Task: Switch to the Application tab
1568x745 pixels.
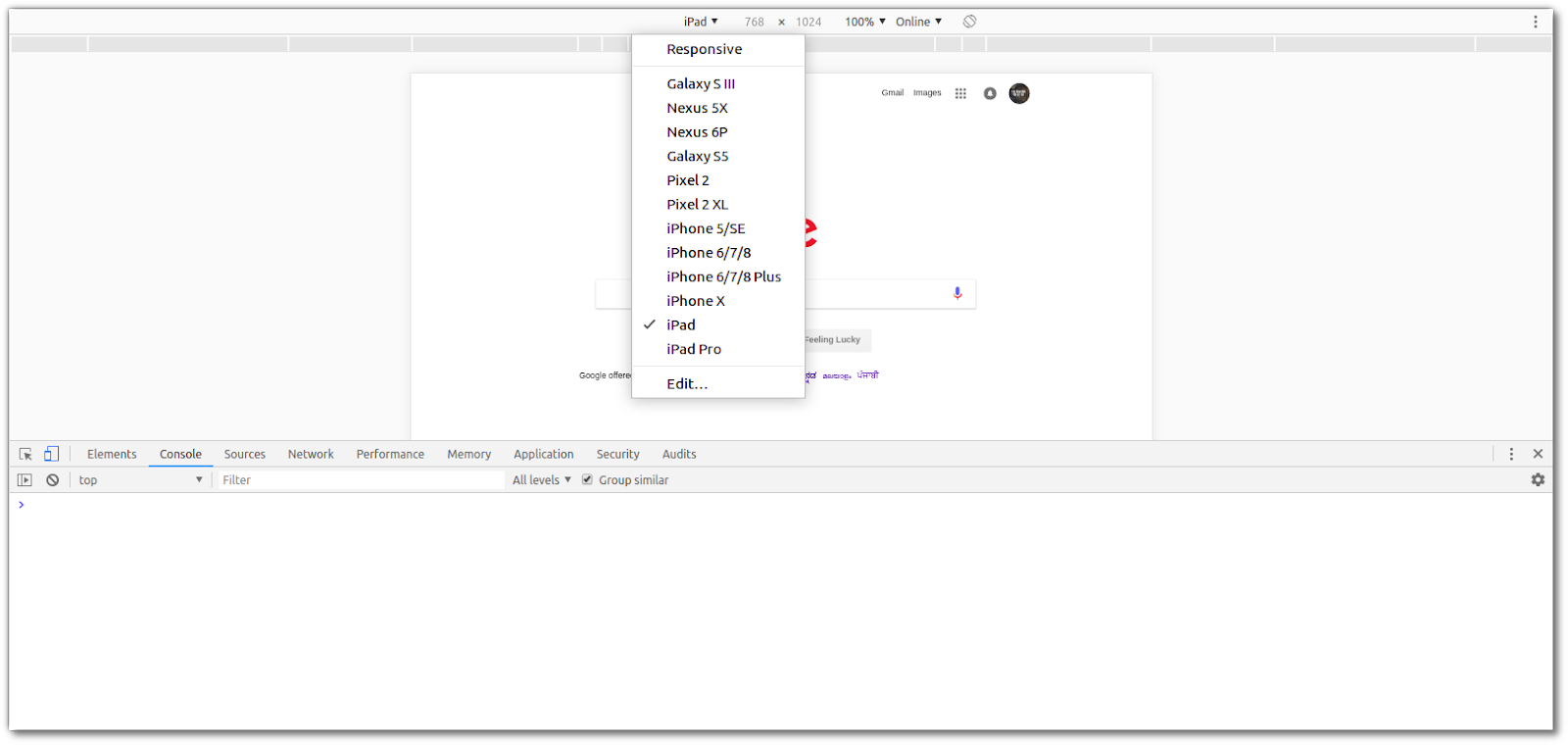Action: pos(544,454)
